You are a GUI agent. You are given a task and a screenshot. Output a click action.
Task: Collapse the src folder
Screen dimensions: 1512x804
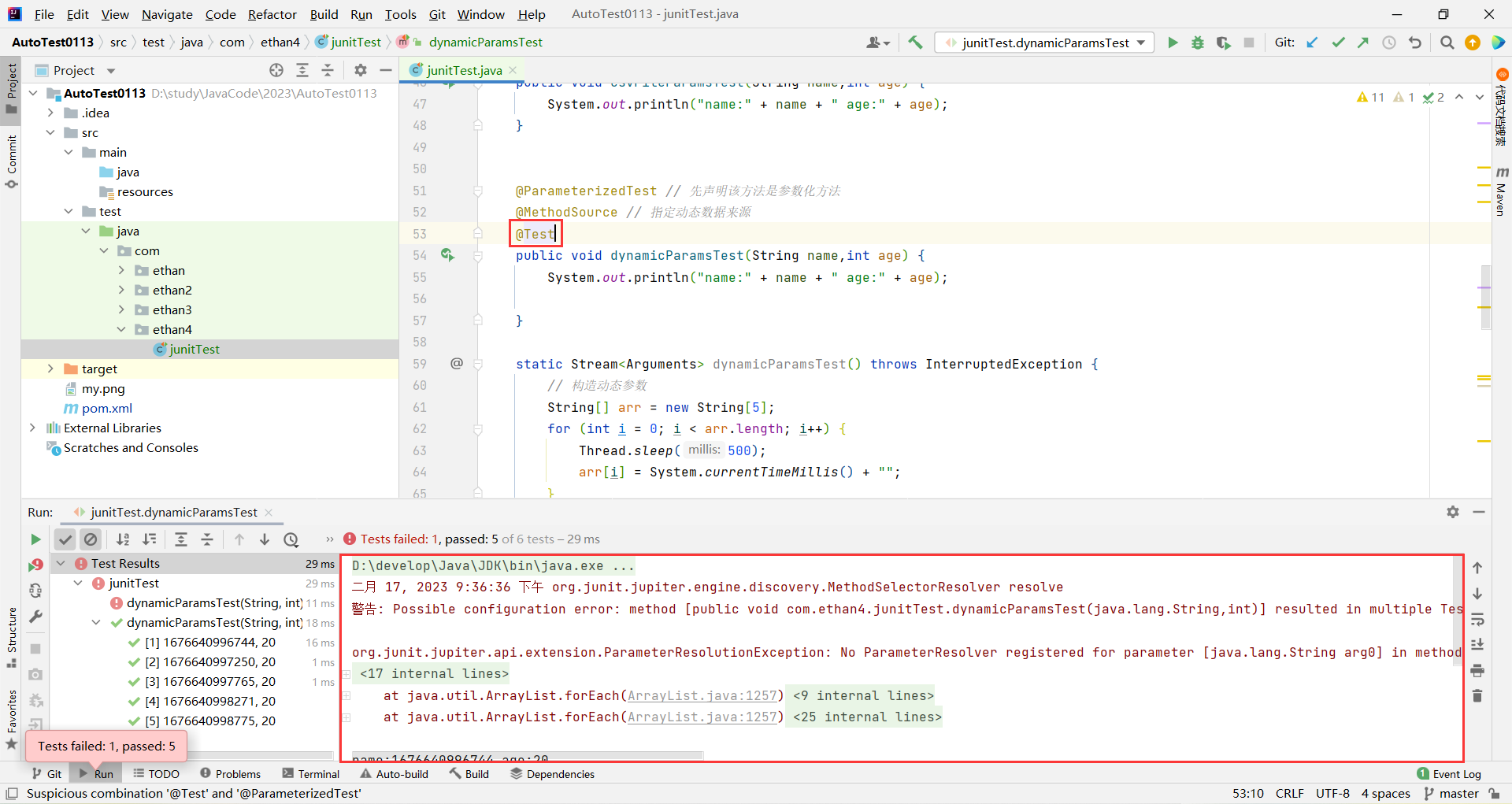pos(50,132)
